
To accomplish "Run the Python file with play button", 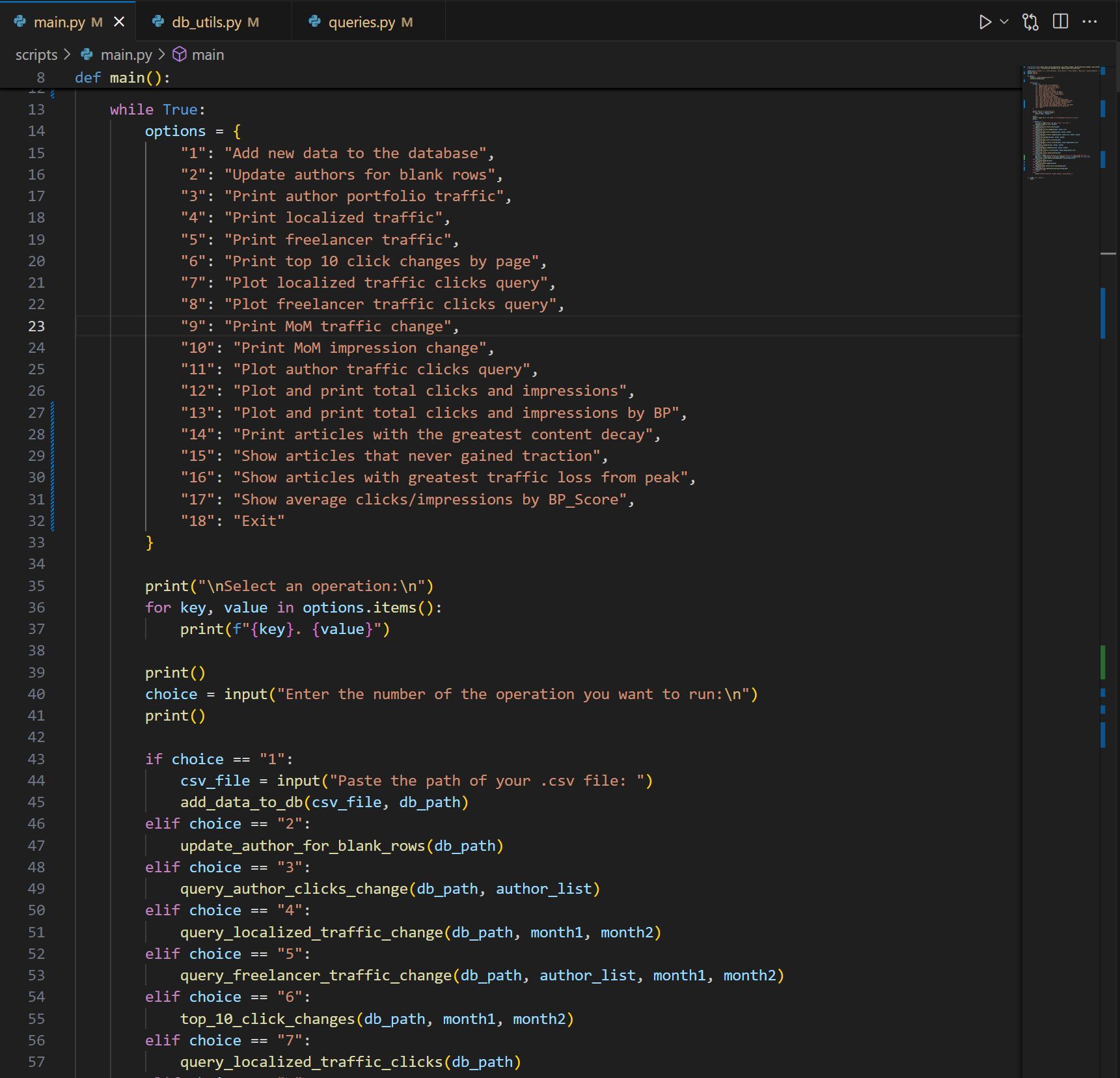I will 985,22.
